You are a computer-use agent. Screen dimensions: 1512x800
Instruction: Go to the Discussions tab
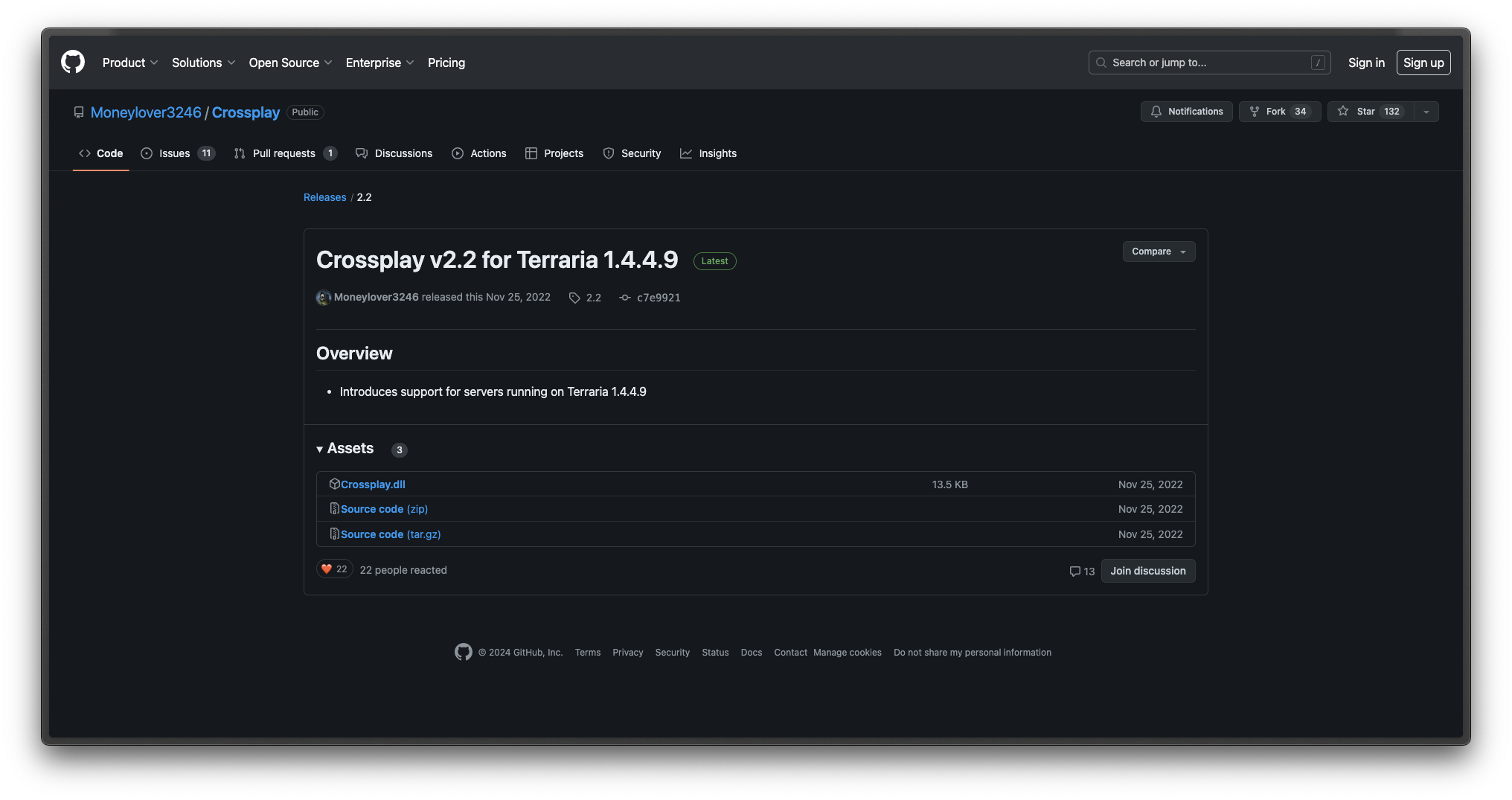click(x=394, y=153)
